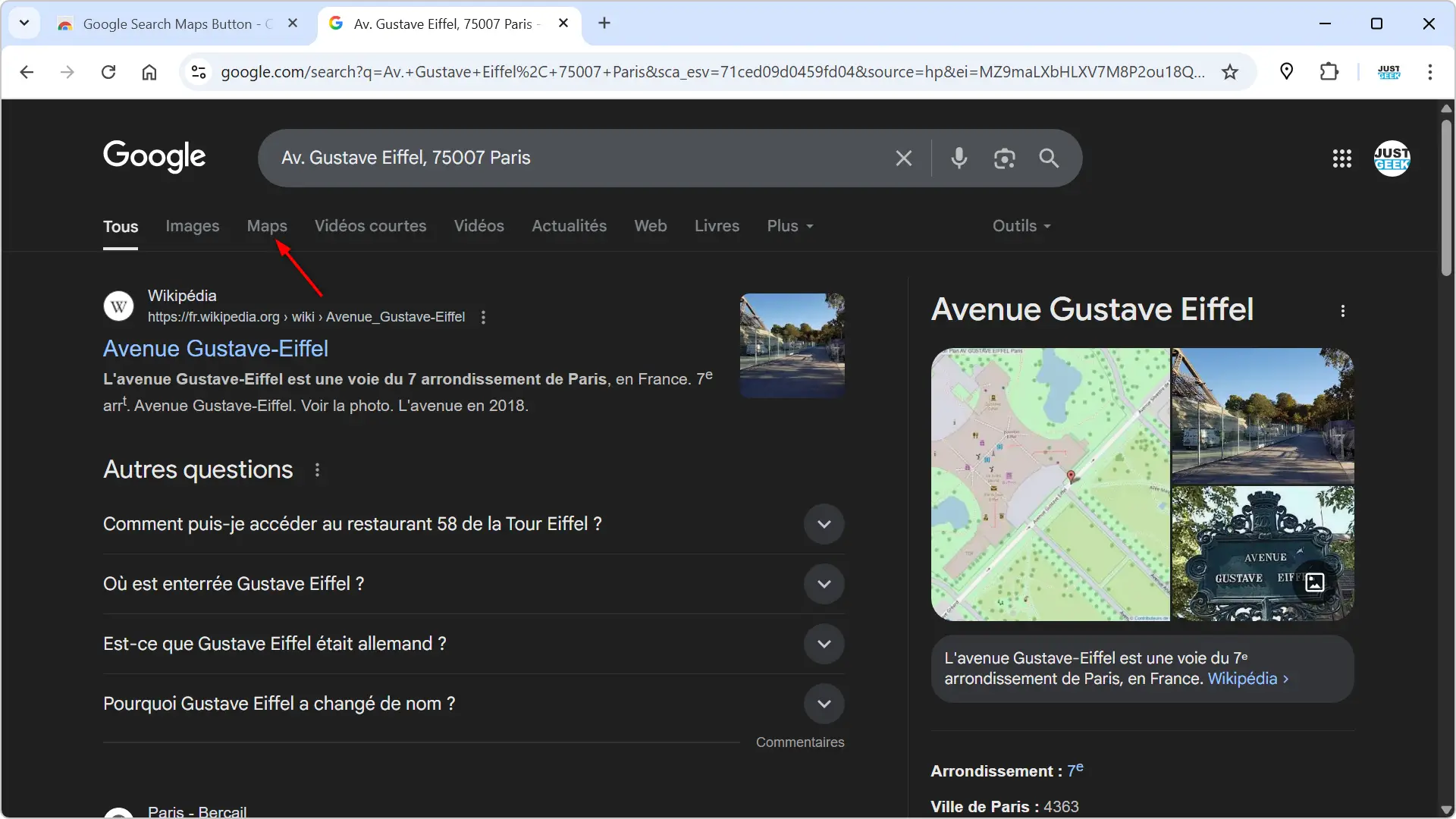1456x819 pixels.
Task: Open the tab search dropdown
Action: [x=24, y=24]
